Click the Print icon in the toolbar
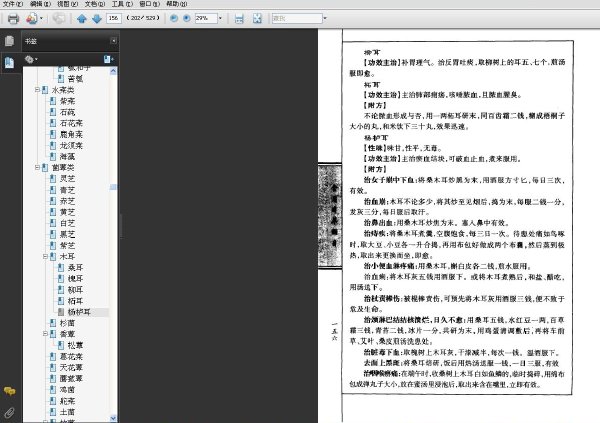Image resolution: width=600 pixels, height=423 pixels. tap(13, 18)
